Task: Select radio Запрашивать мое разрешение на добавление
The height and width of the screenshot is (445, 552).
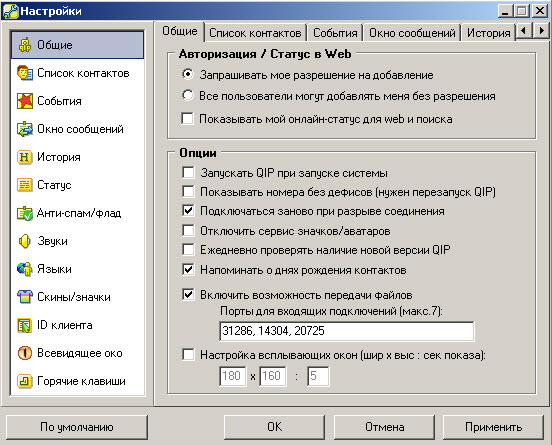Action: (x=188, y=74)
